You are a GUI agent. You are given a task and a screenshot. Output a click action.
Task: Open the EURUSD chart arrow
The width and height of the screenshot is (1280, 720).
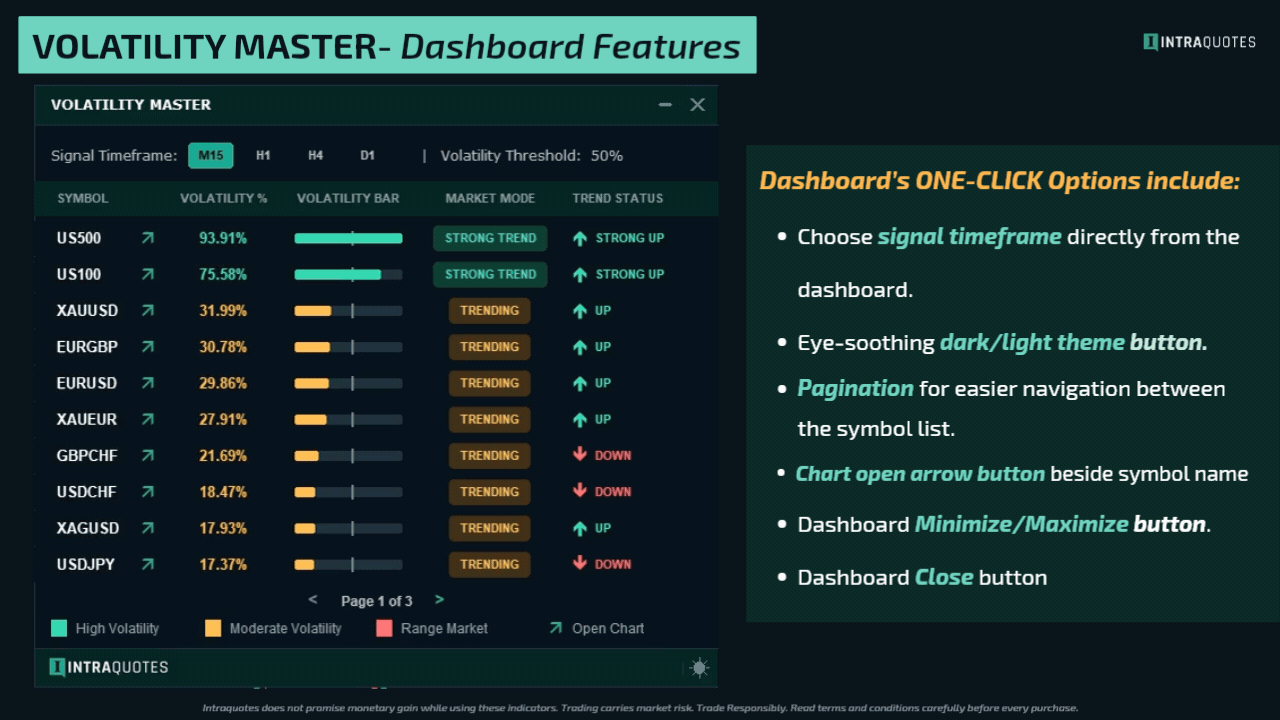pos(148,383)
